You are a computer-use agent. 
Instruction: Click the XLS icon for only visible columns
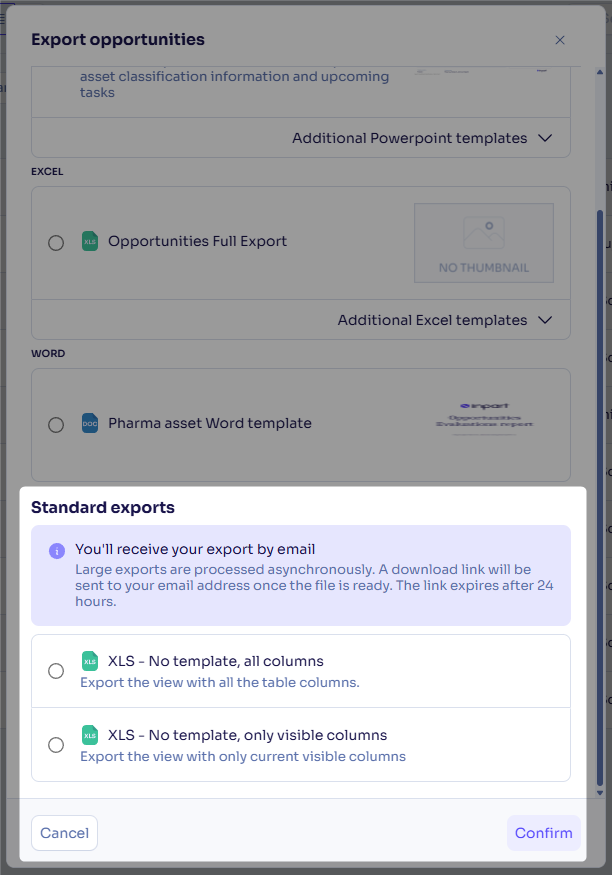(x=90, y=735)
